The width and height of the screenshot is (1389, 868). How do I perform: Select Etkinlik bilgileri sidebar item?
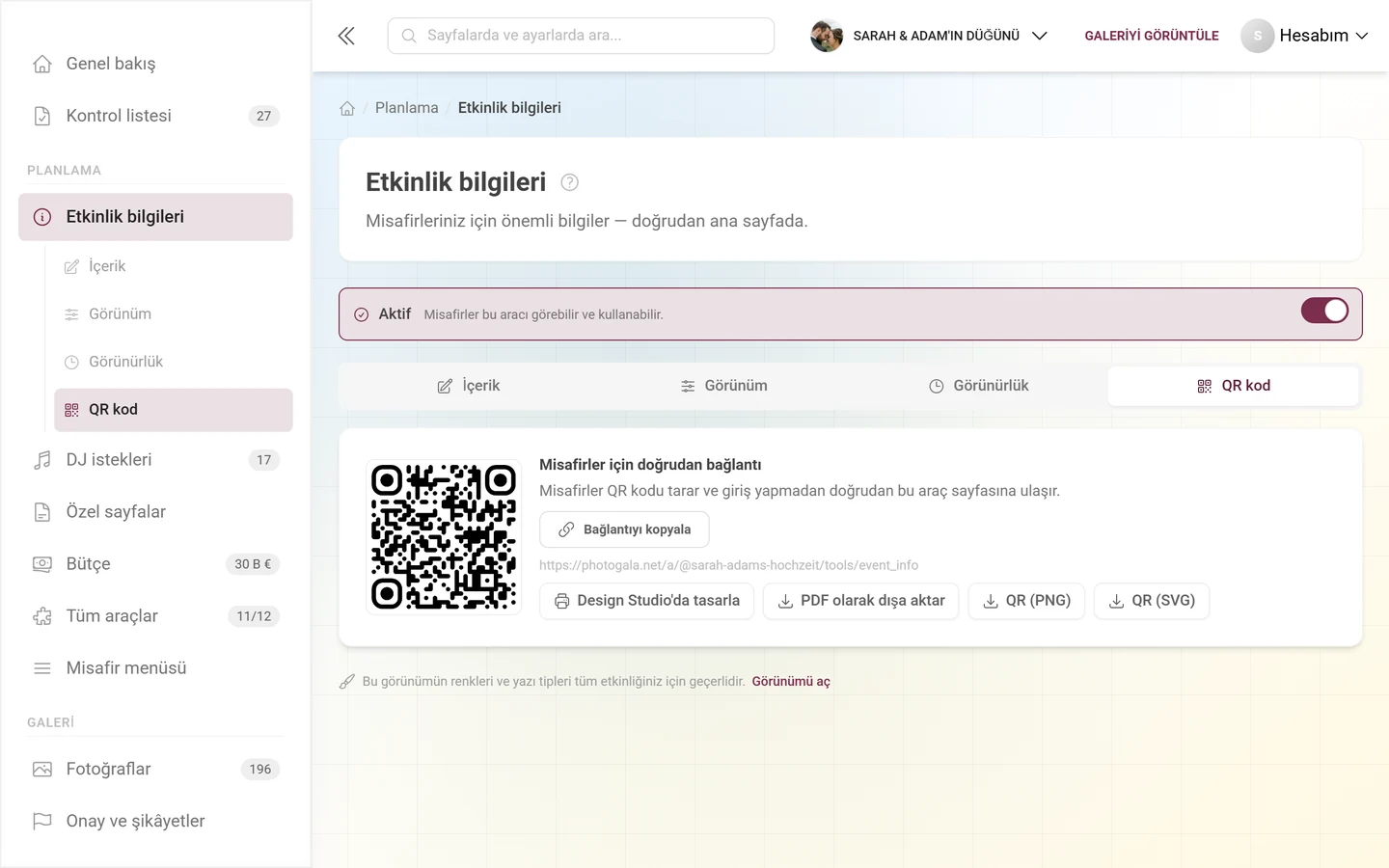155,217
